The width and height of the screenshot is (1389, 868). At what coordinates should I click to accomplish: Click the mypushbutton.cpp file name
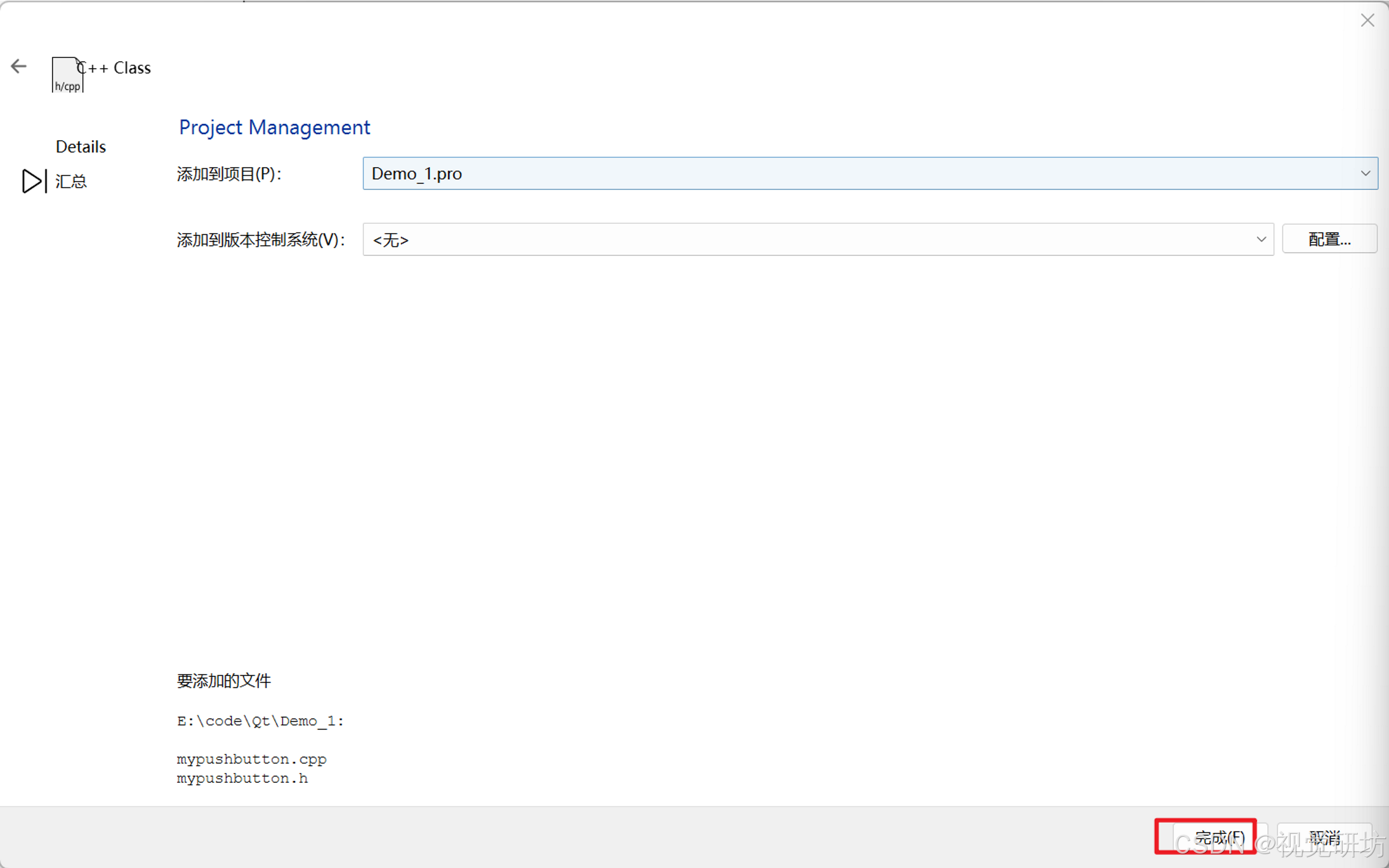[251, 759]
